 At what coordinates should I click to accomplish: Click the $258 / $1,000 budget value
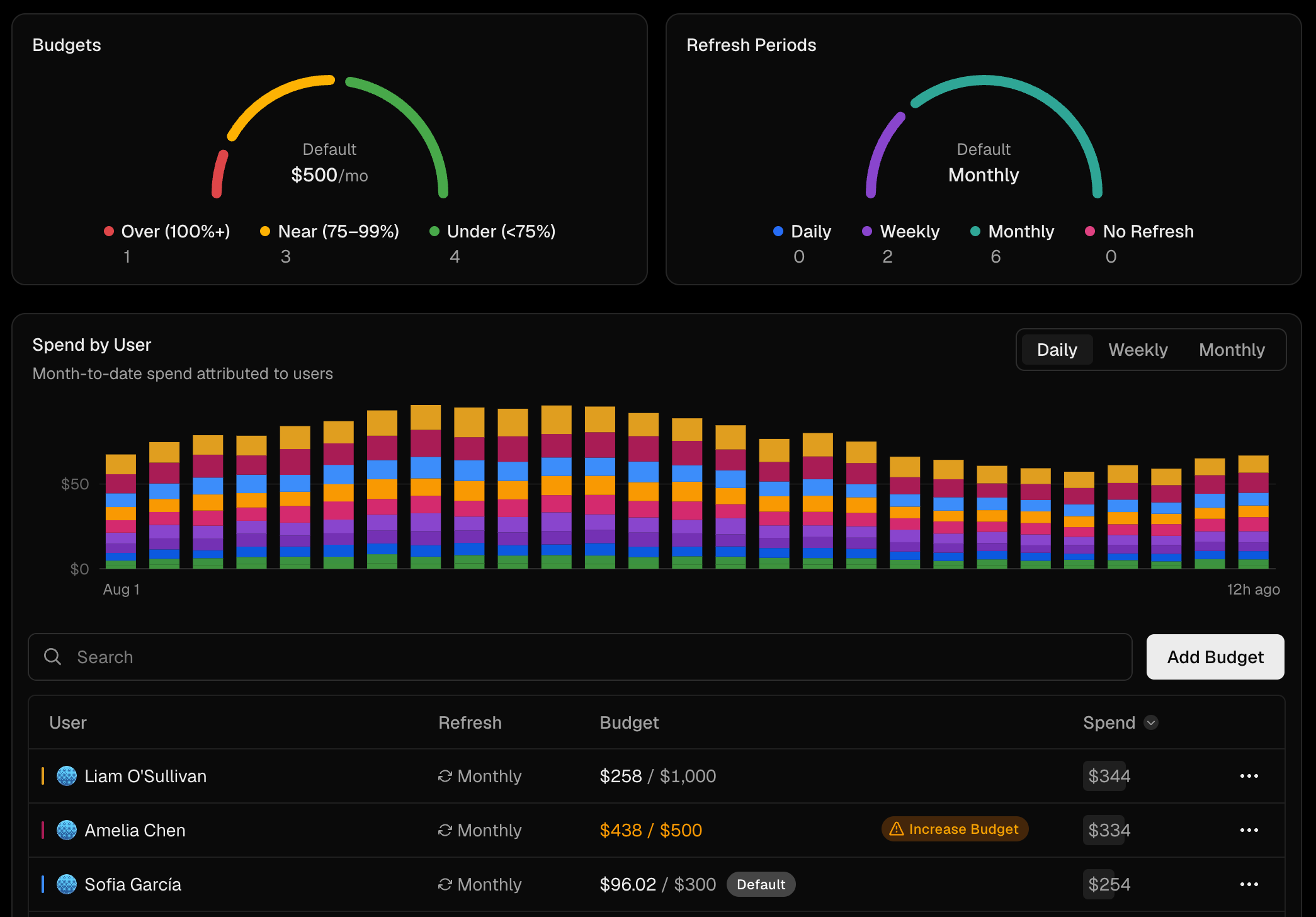pyautogui.click(x=657, y=776)
